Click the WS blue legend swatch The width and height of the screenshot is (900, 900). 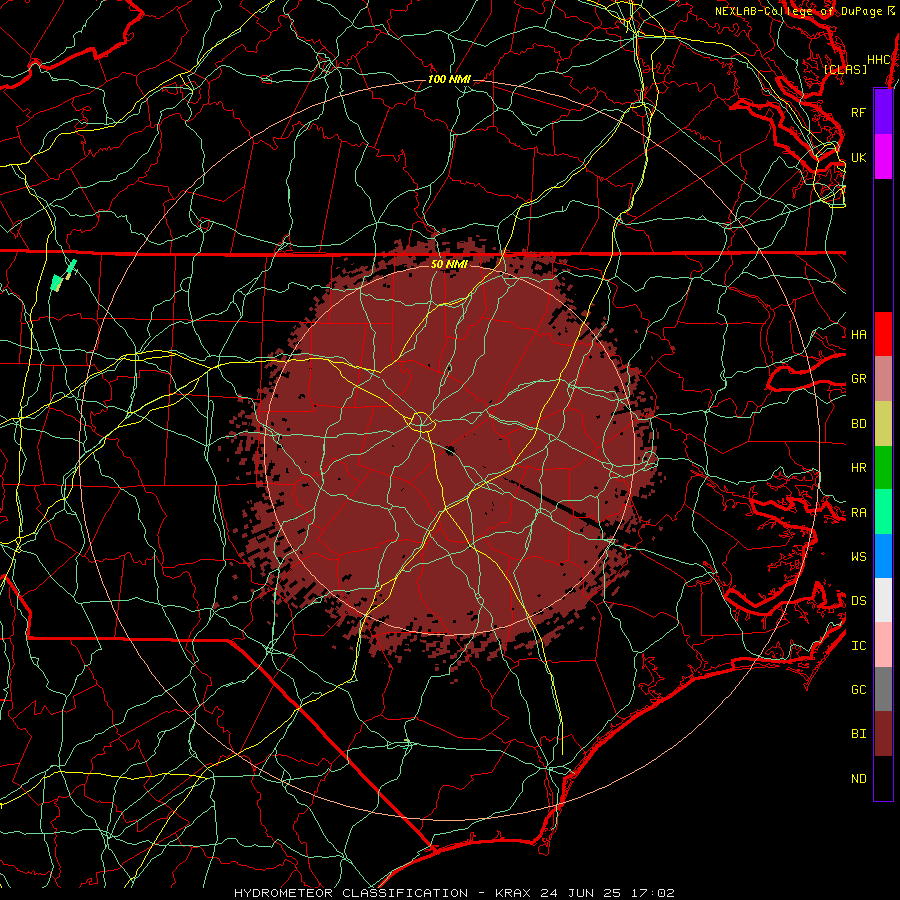pyautogui.click(x=883, y=556)
